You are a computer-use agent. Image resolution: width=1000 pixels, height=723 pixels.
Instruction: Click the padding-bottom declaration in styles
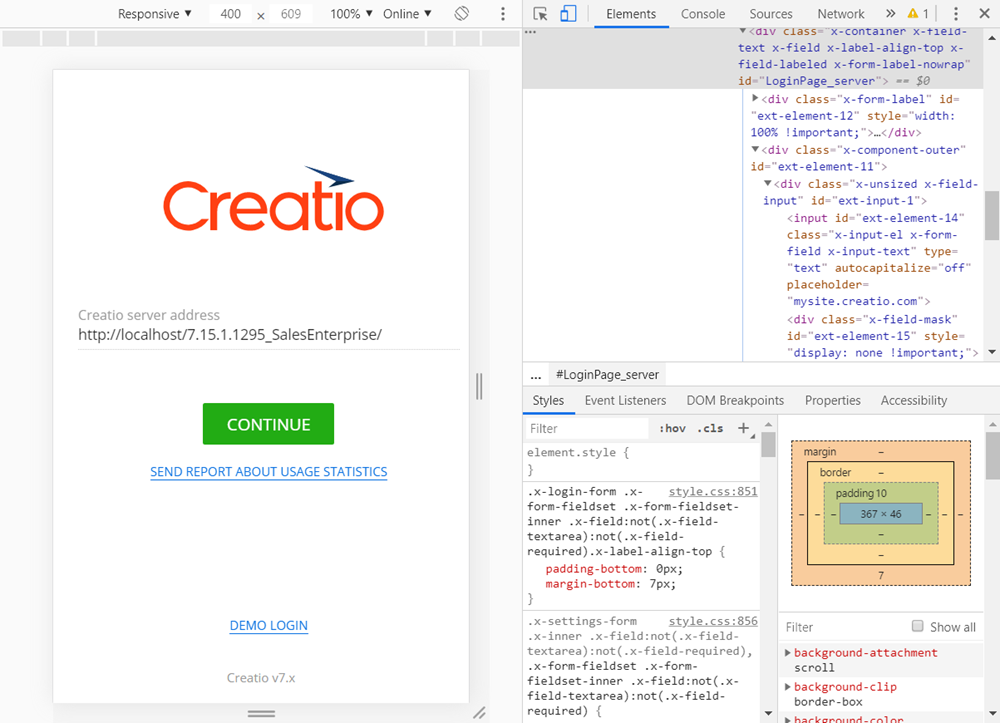pos(614,569)
